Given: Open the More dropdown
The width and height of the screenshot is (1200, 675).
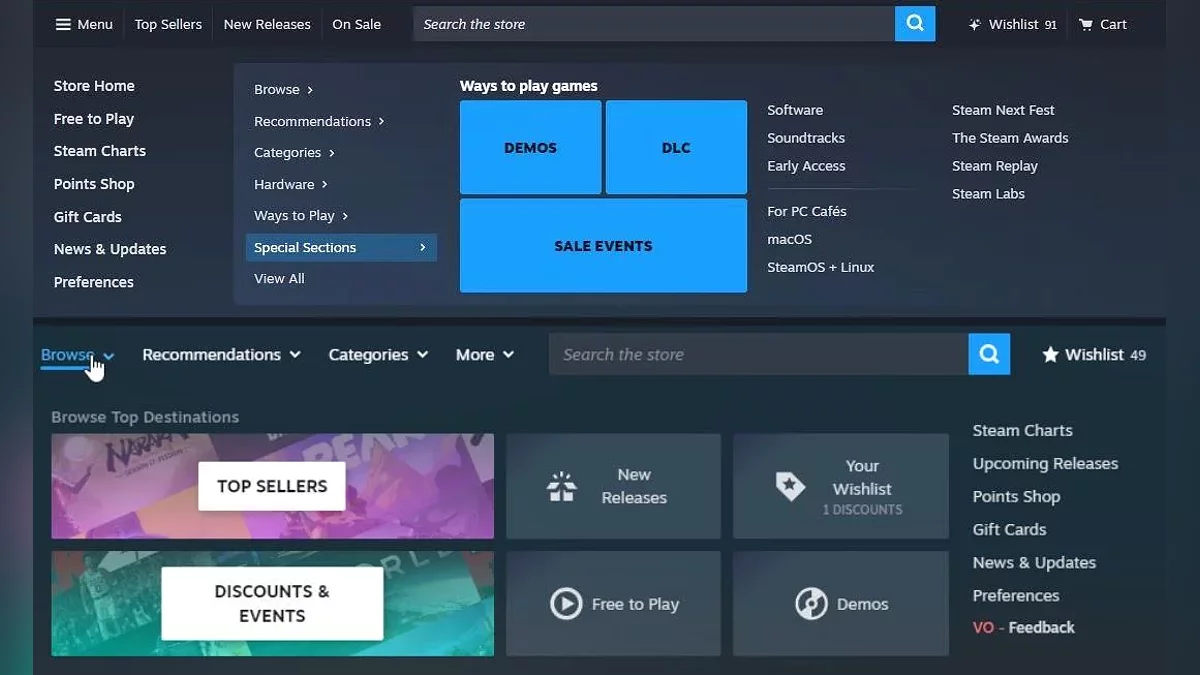Looking at the screenshot, I should click(x=485, y=355).
